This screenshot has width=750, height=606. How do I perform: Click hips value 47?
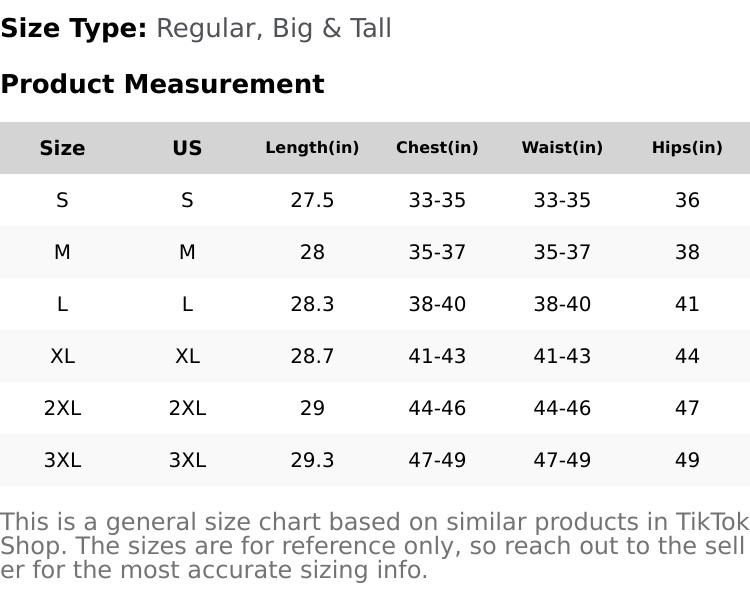(687, 408)
